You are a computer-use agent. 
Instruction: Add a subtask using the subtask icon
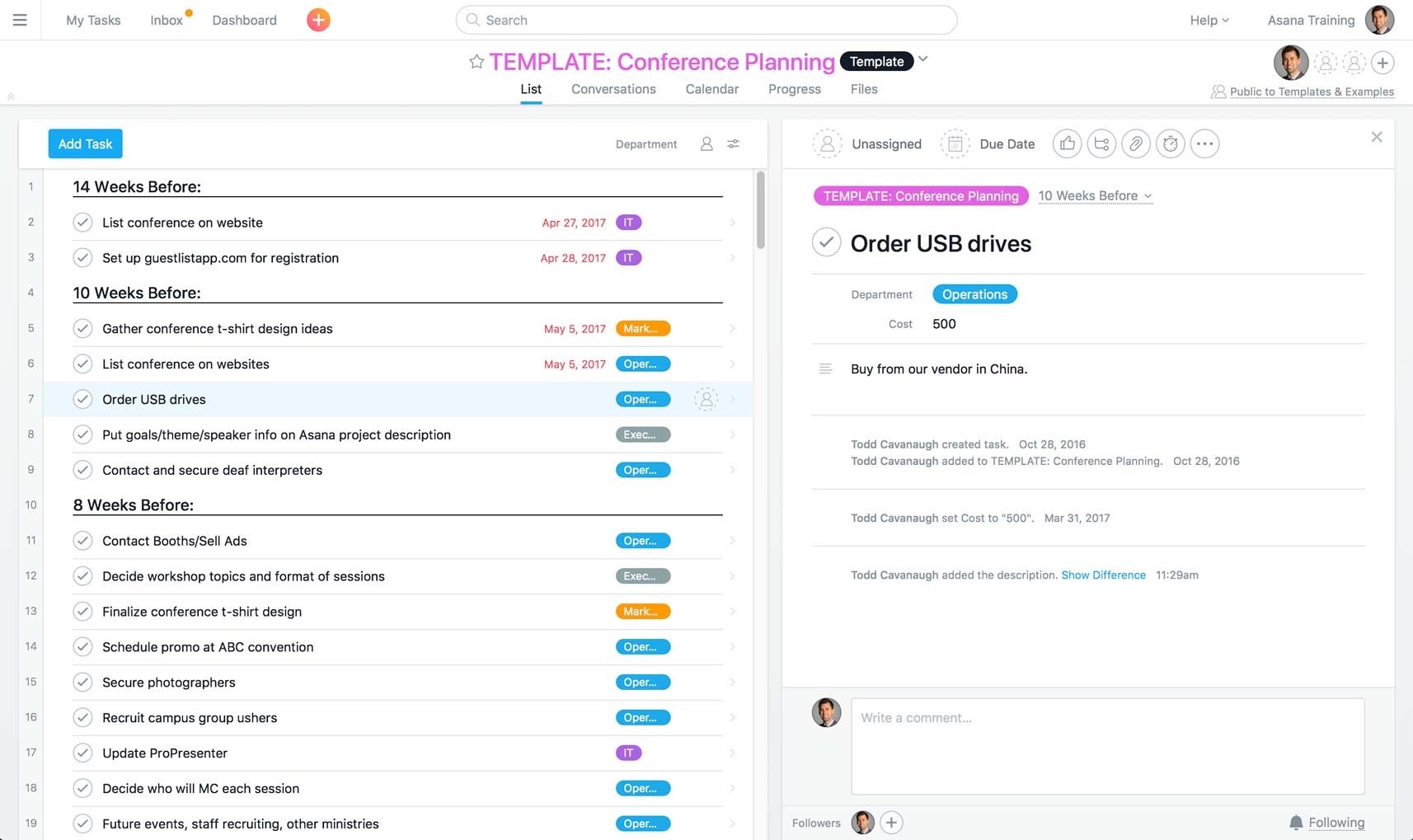(x=1101, y=143)
